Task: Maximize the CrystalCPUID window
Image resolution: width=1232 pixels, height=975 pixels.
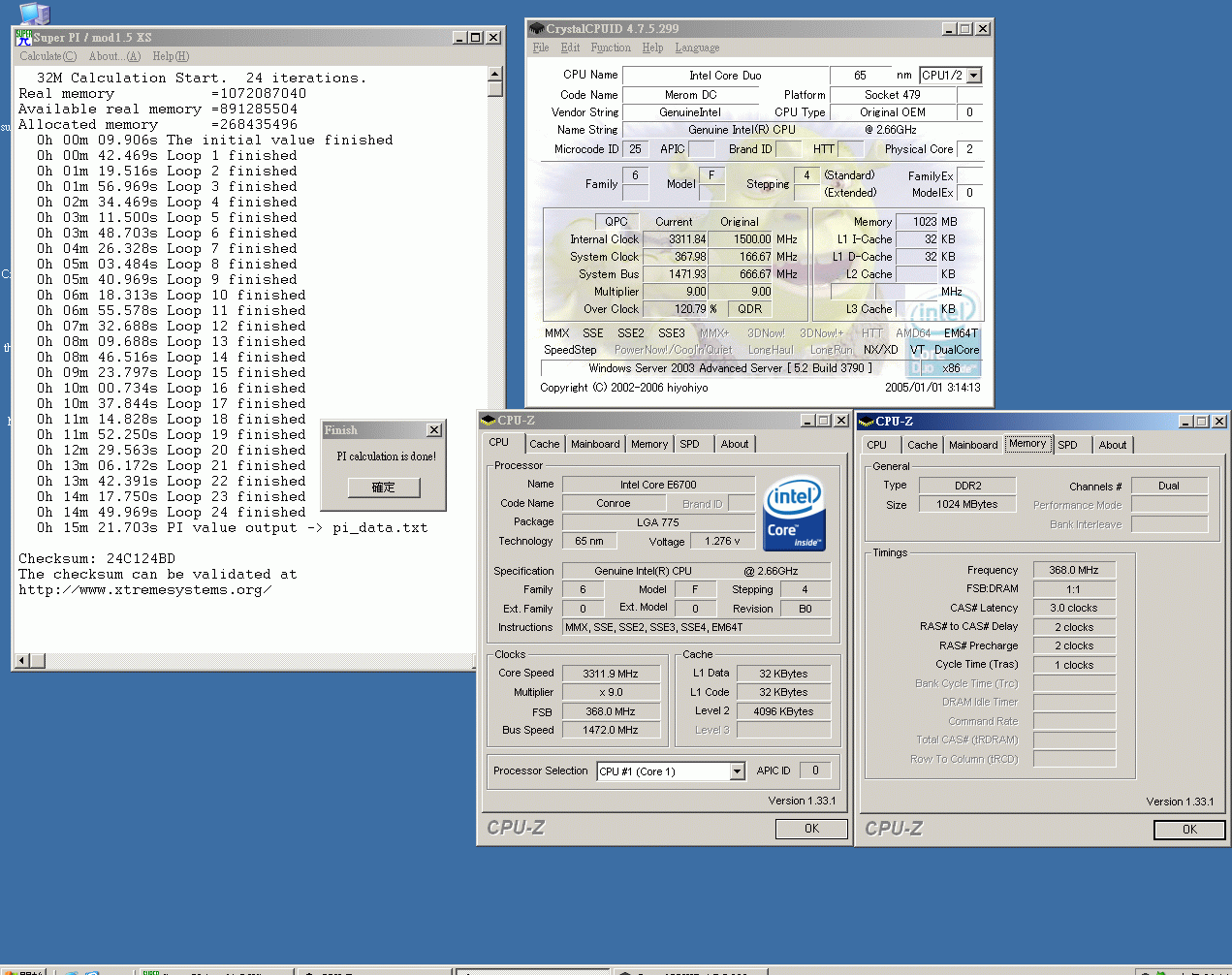Action: point(964,29)
